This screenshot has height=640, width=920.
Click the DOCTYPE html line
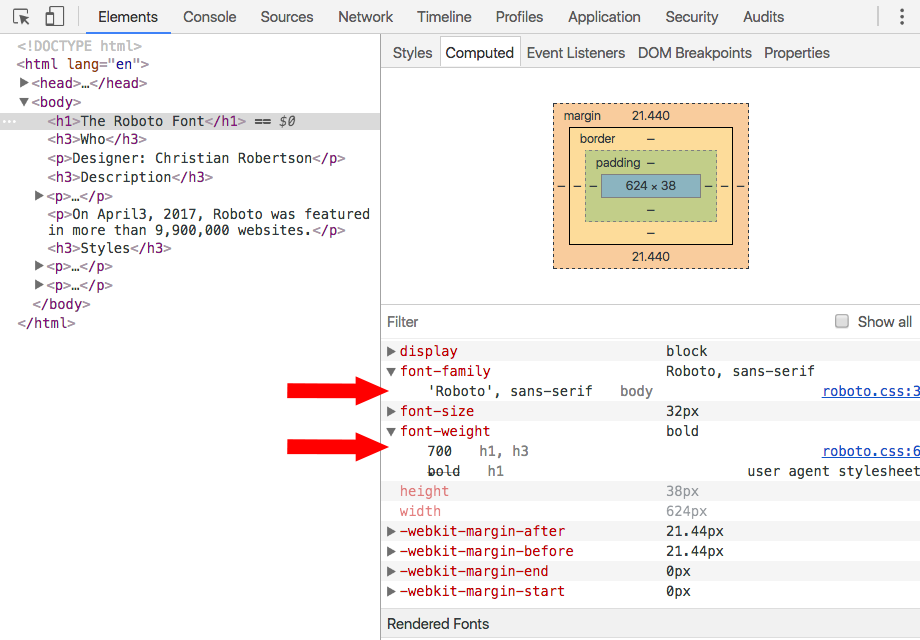click(x=79, y=46)
